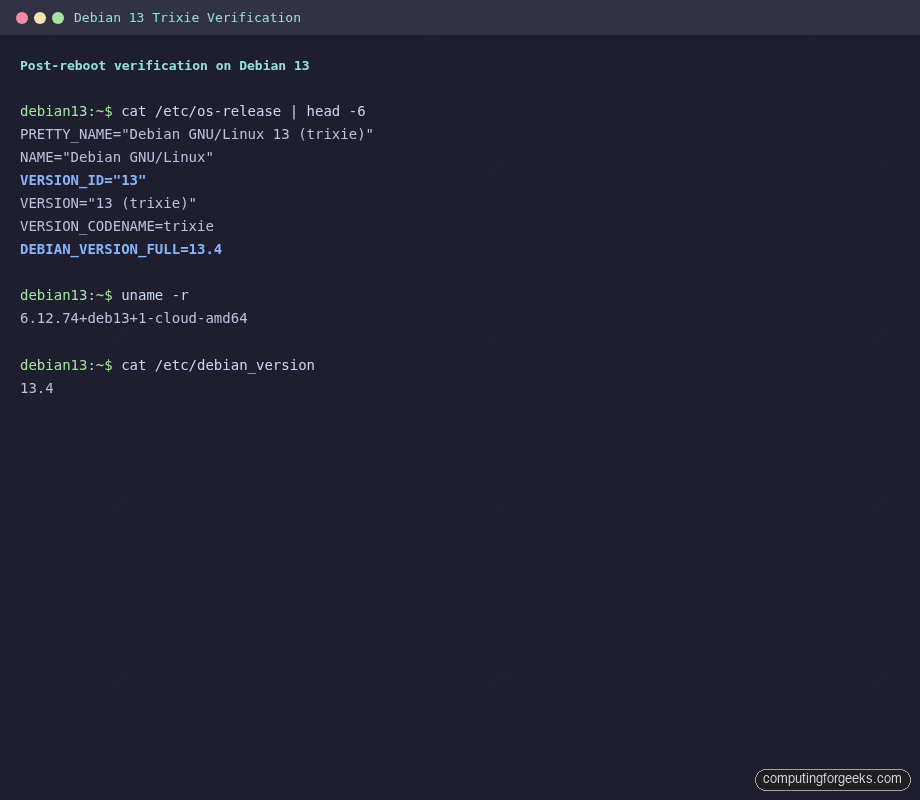This screenshot has height=800, width=920.
Task: Click the green maximize control
Action: 57,17
